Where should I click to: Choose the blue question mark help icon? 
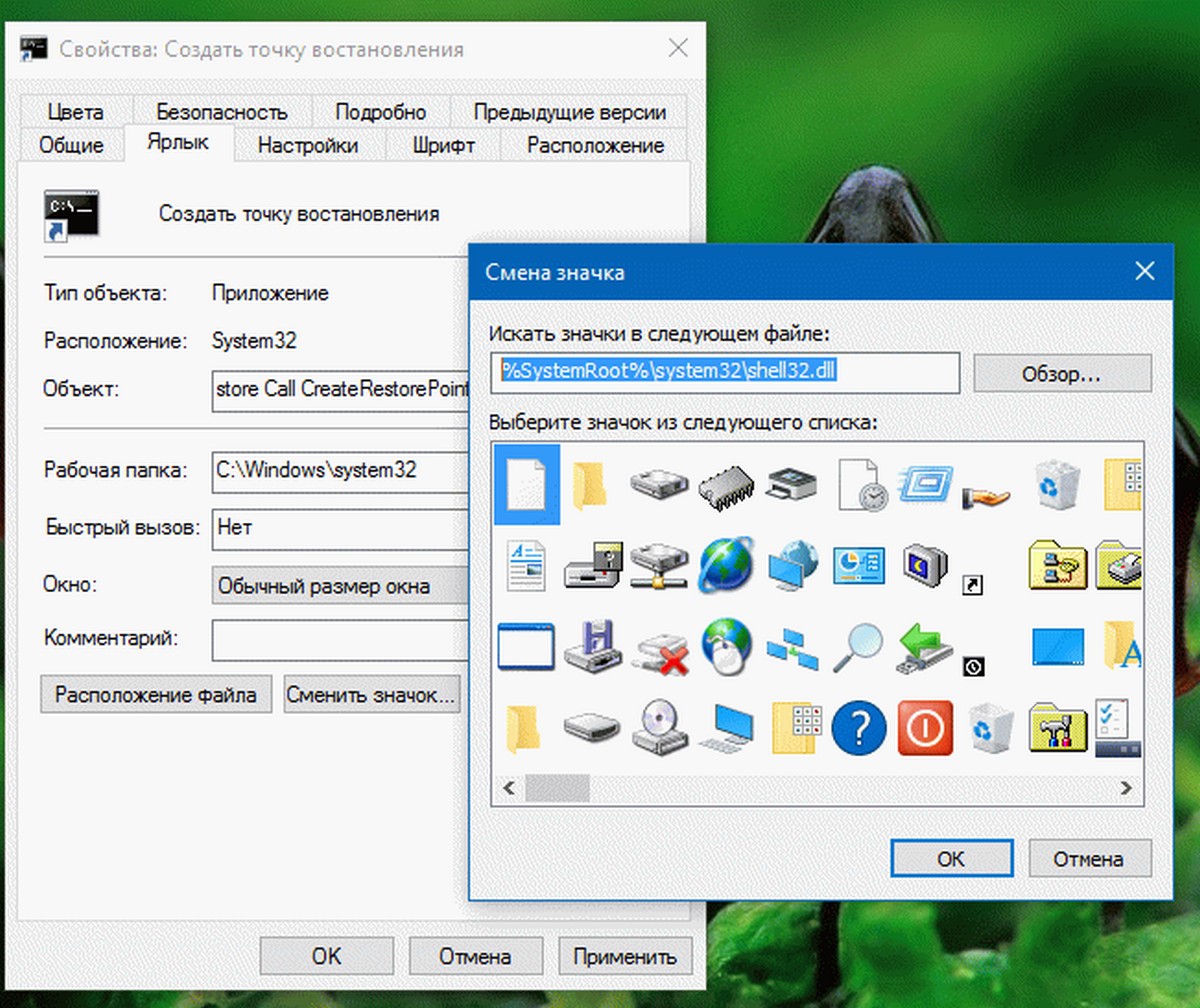click(x=858, y=727)
